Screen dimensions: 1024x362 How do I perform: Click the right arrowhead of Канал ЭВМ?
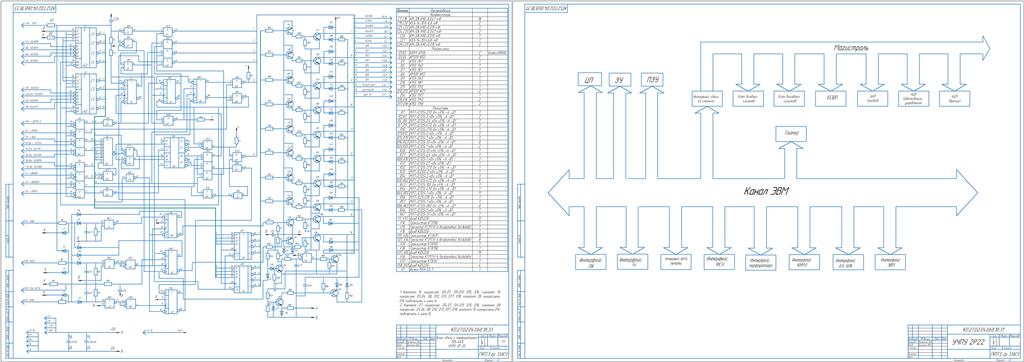[x=966, y=191]
